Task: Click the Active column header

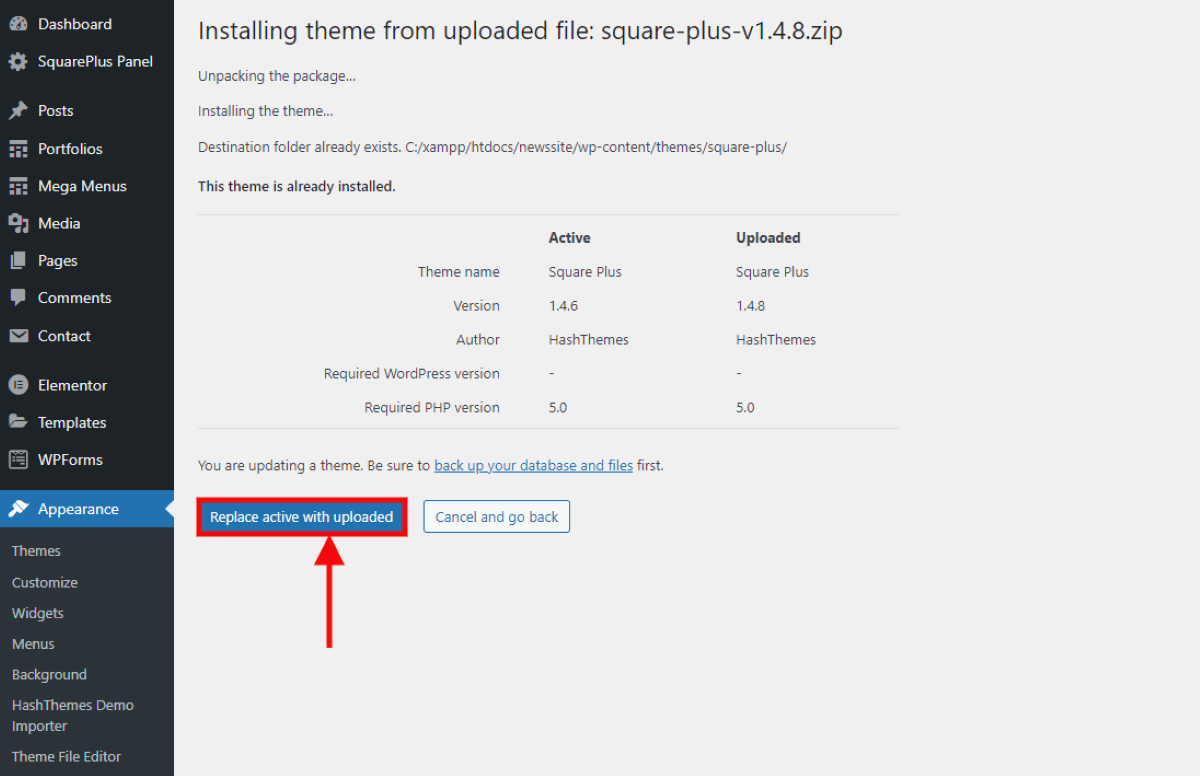Action: click(570, 238)
